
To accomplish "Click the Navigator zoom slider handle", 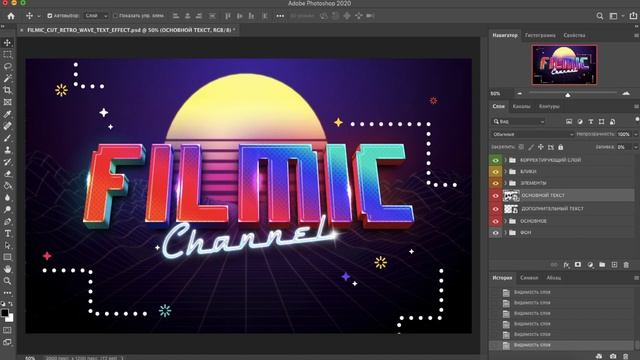I will 568,95.
